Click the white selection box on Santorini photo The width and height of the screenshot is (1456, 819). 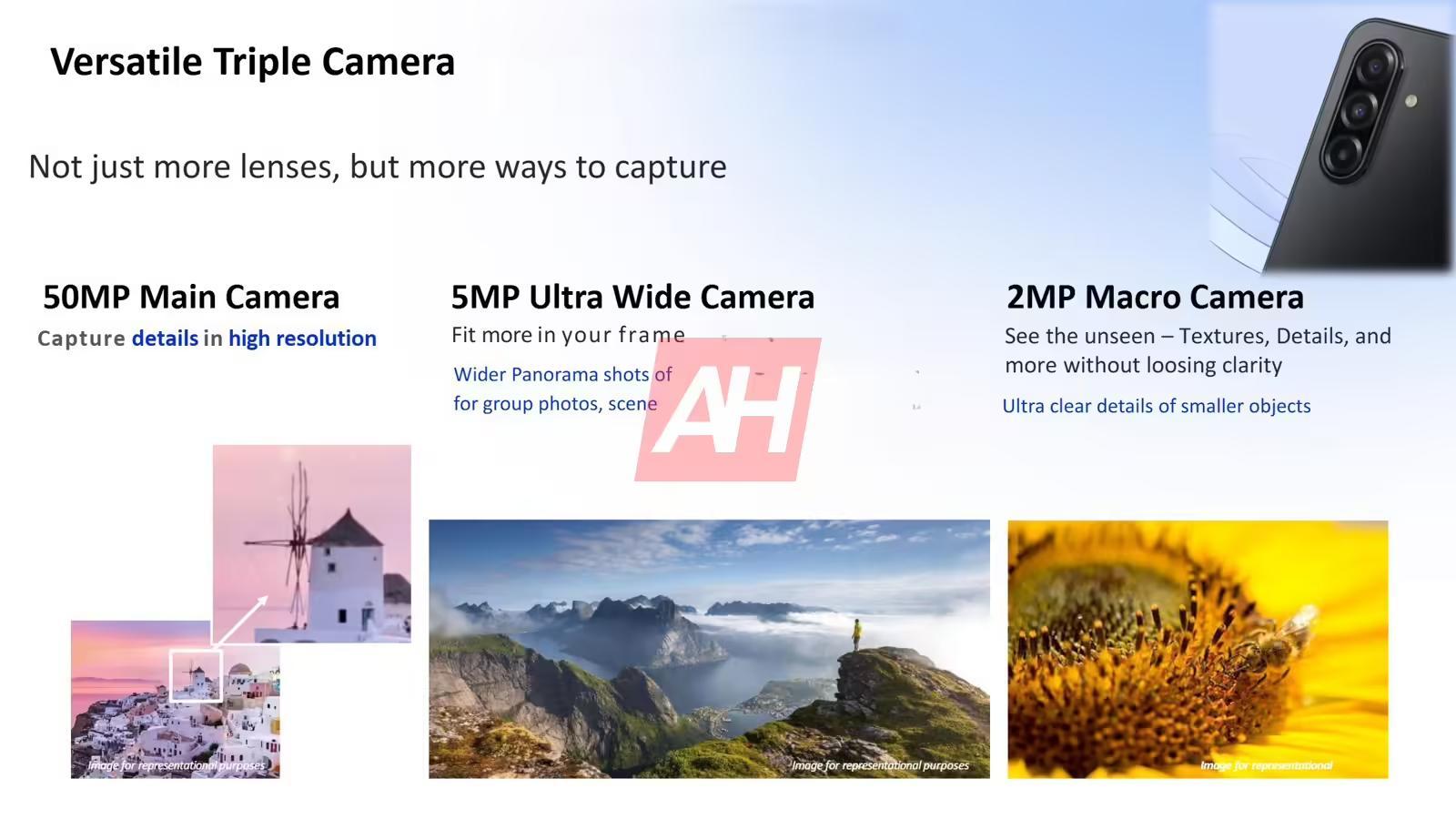pyautogui.click(x=196, y=675)
